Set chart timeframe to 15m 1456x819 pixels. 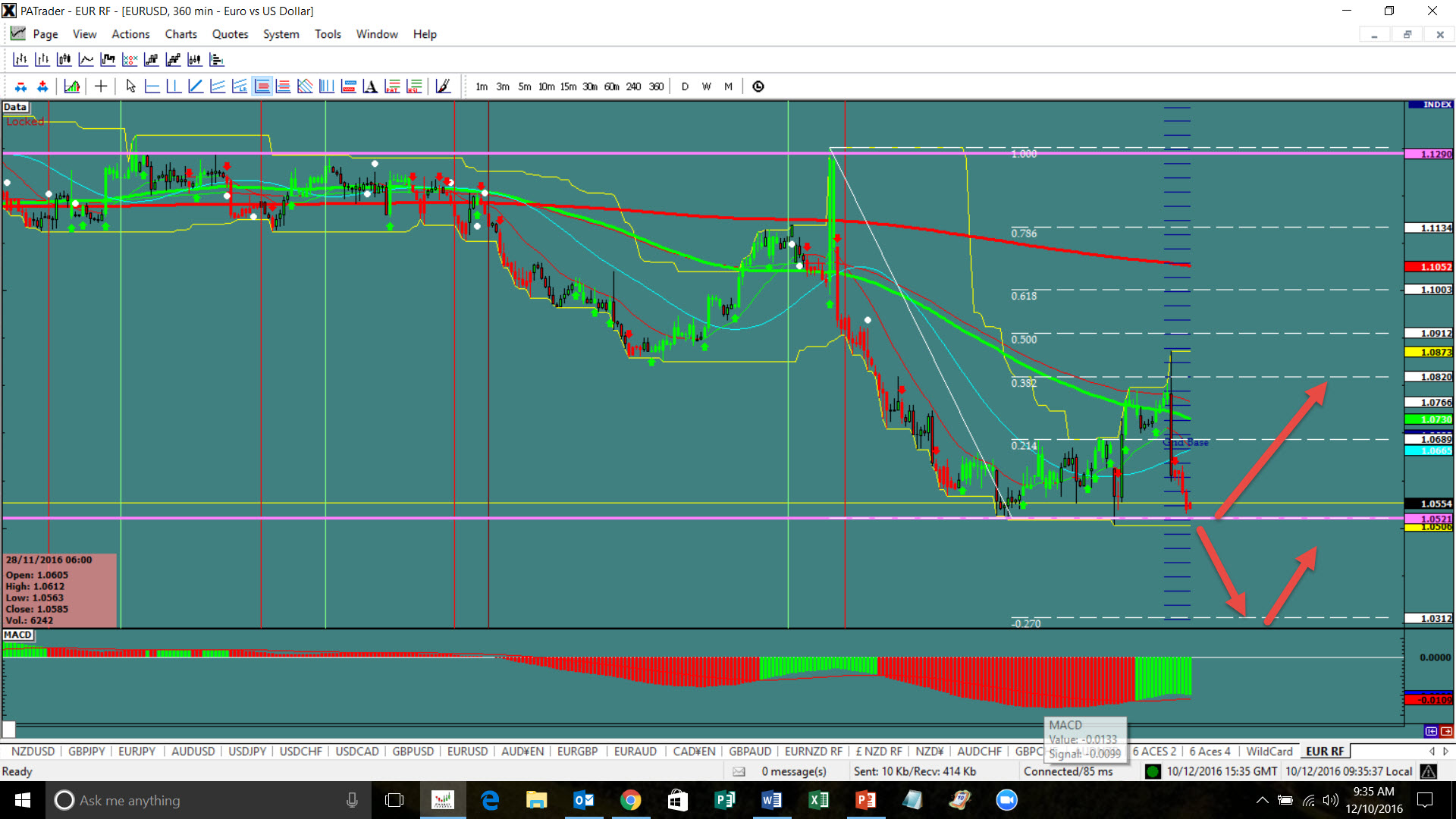pyautogui.click(x=568, y=86)
